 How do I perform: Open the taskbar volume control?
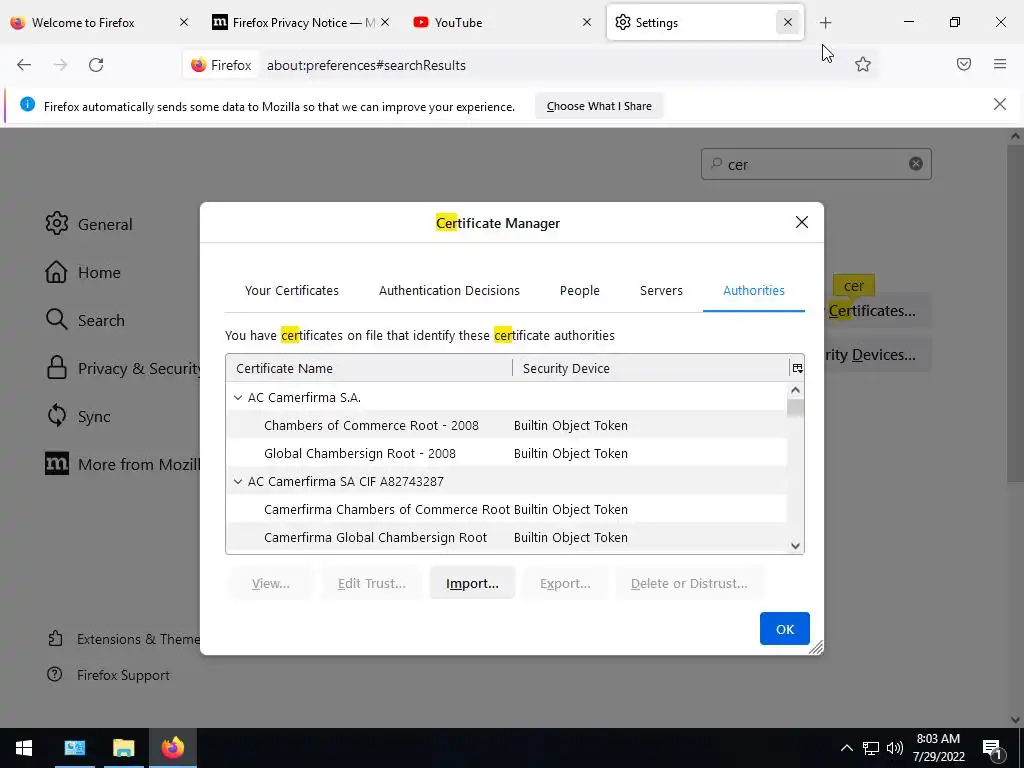895,748
